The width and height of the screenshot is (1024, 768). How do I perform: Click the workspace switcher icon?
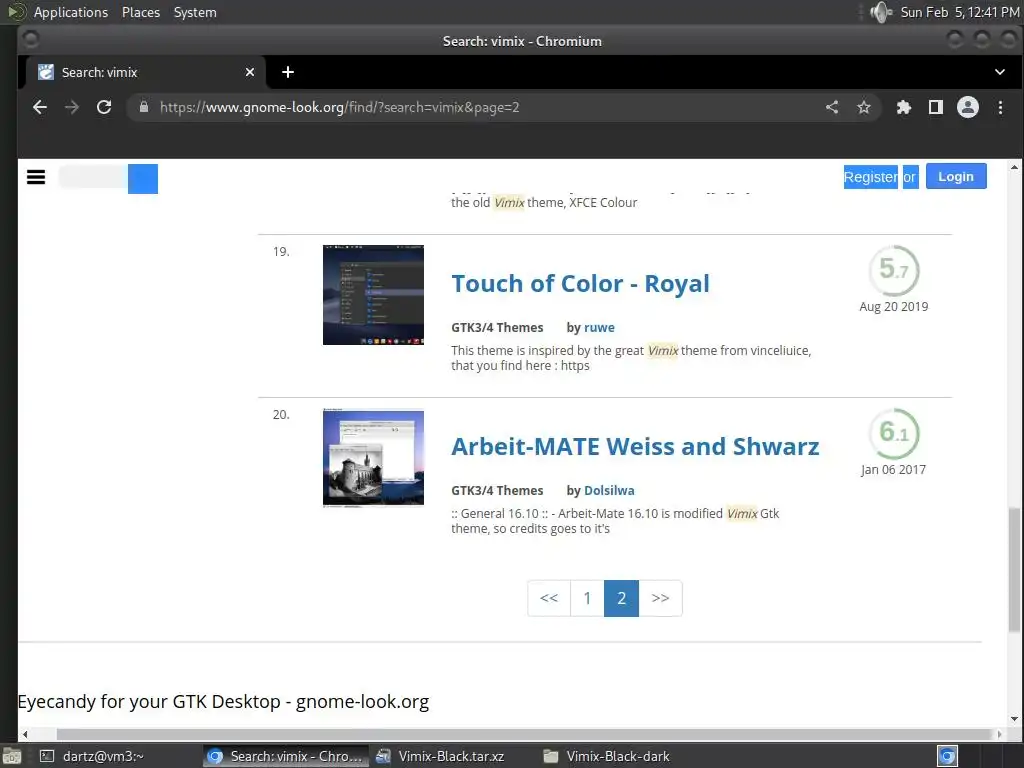coord(947,756)
